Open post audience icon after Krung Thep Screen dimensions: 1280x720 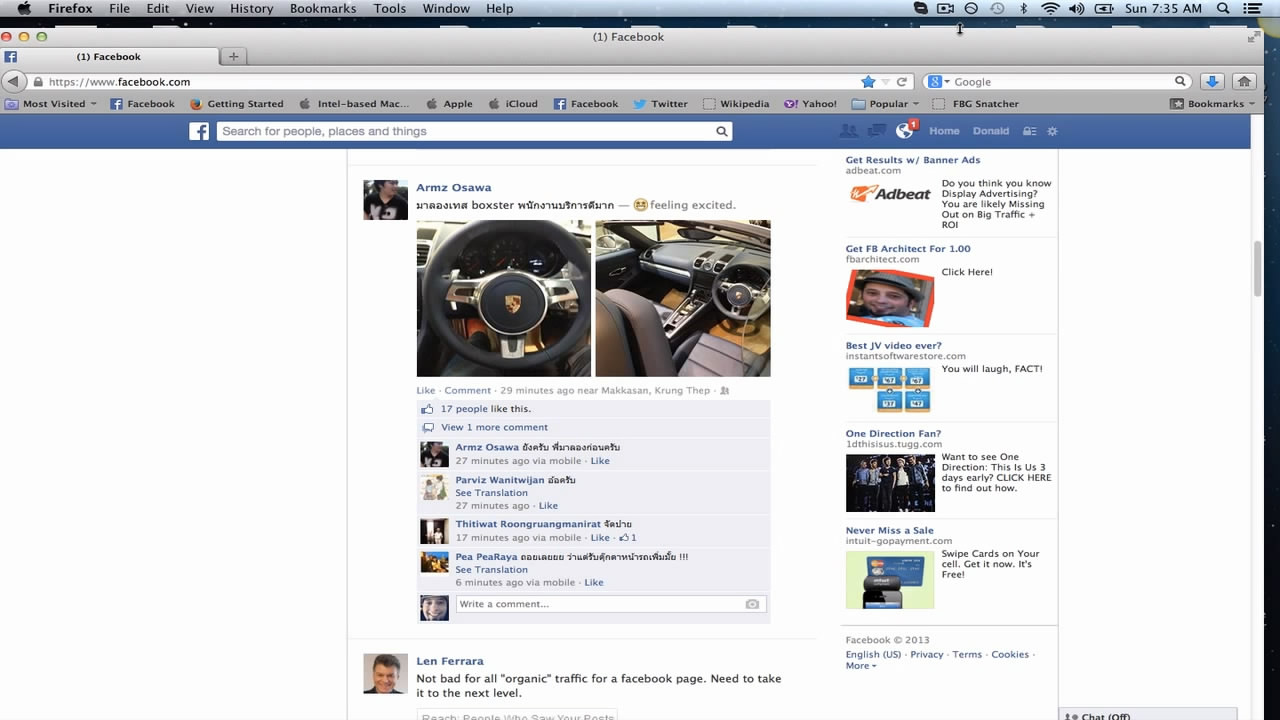725,391
